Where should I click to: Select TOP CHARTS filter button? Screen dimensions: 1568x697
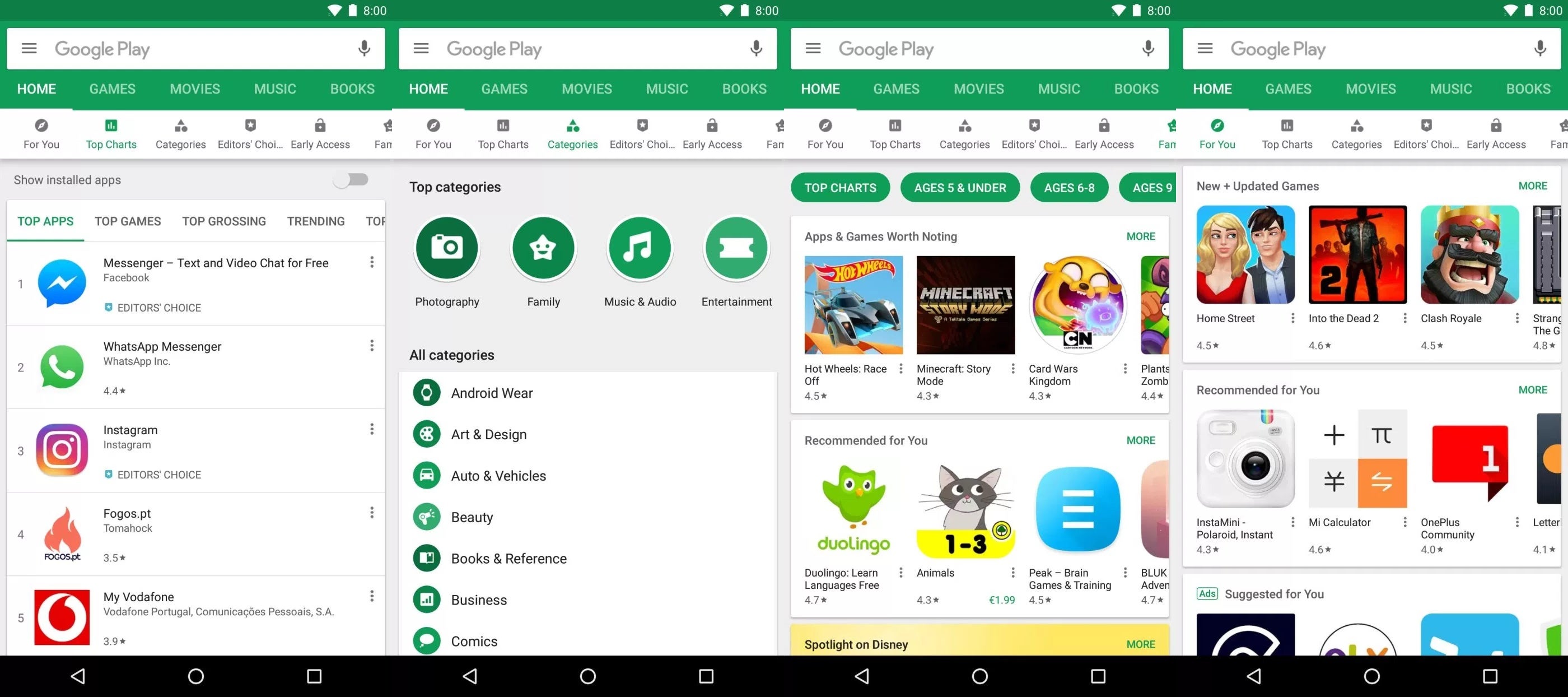pos(839,188)
